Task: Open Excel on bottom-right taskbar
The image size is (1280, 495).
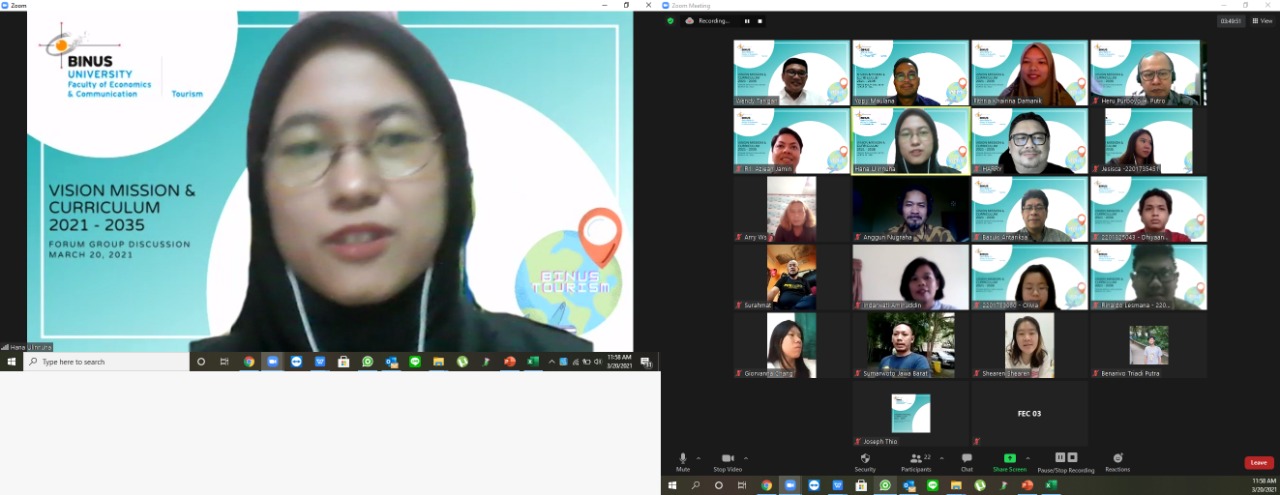Action: (1051, 485)
